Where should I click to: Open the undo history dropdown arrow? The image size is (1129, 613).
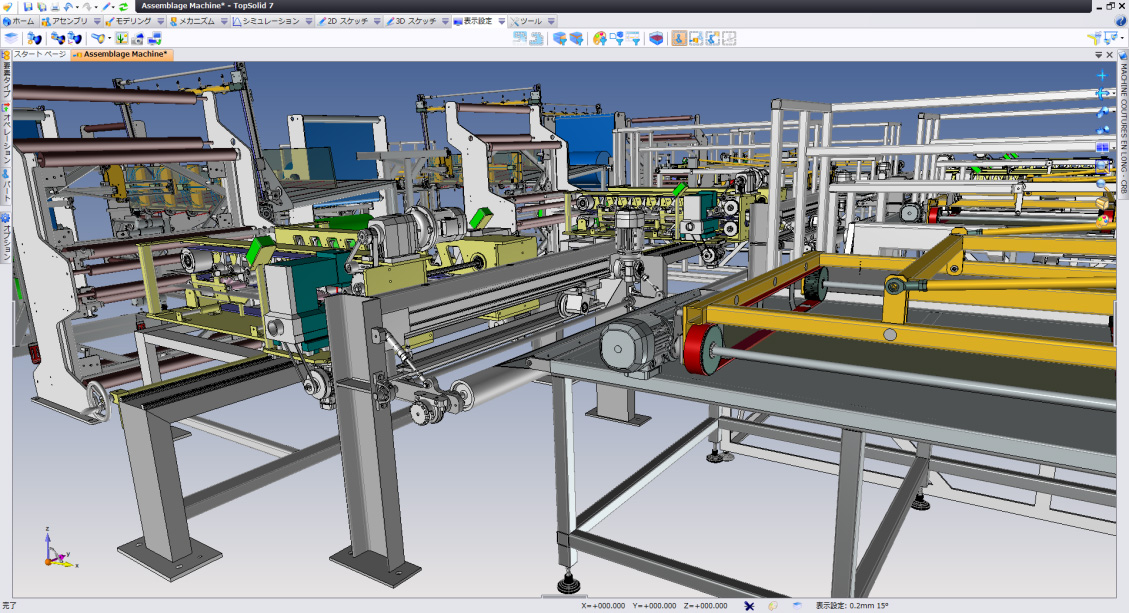pos(78,6)
